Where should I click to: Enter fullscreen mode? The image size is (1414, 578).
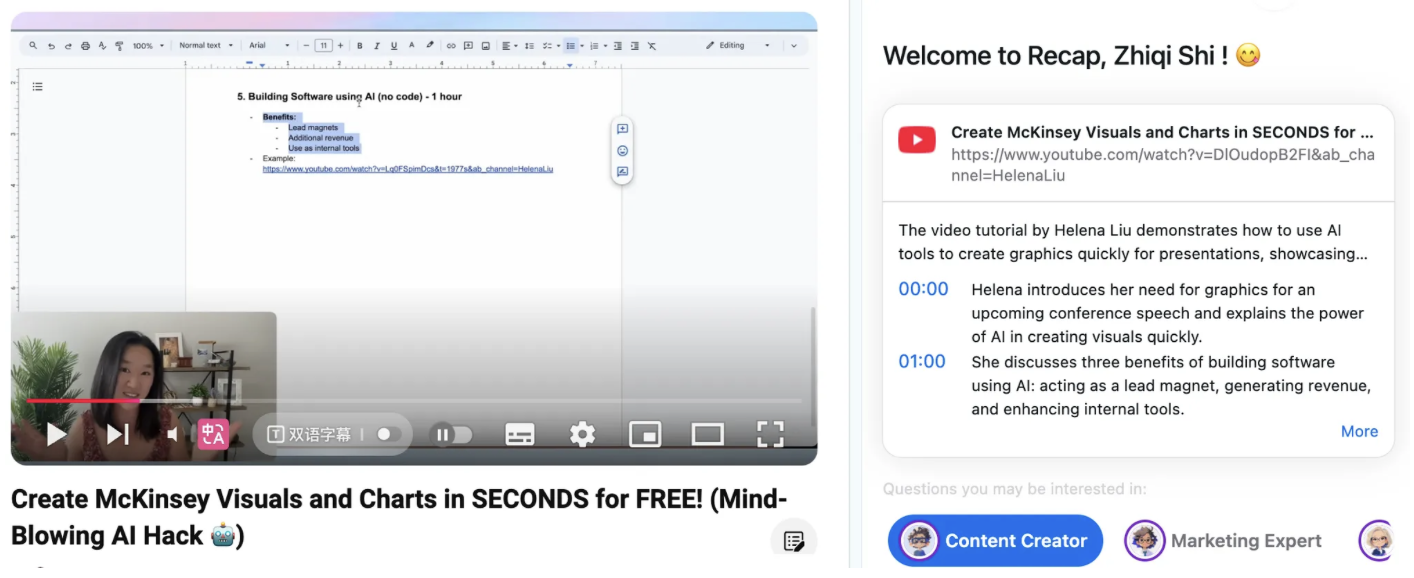pyautogui.click(x=769, y=434)
